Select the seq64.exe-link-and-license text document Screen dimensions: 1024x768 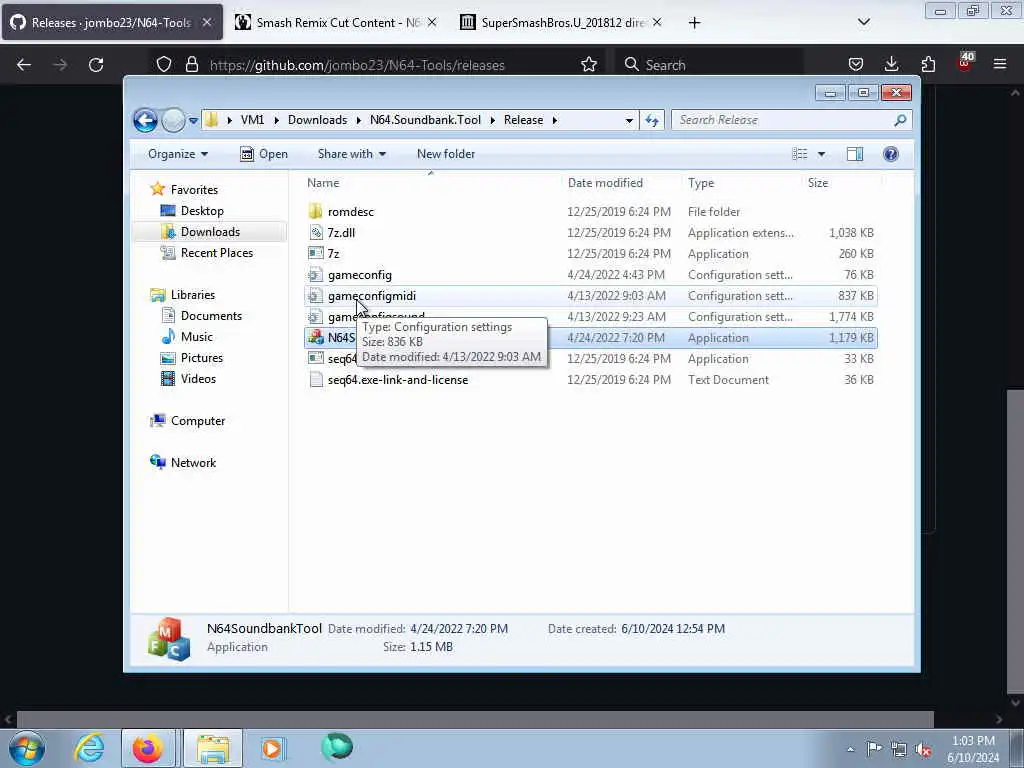pos(398,380)
